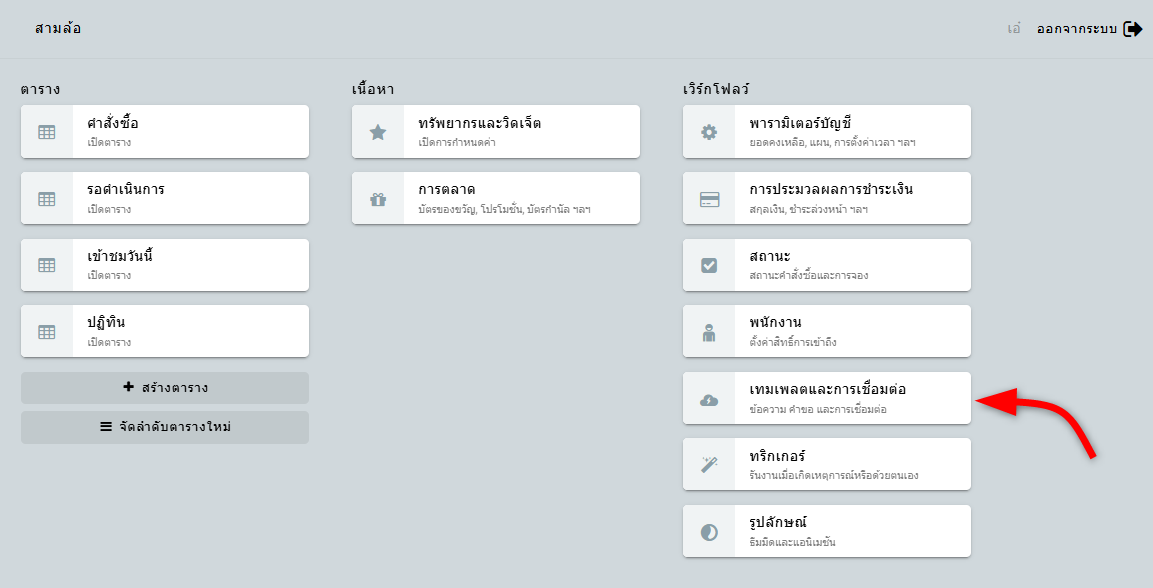The height and width of the screenshot is (588, 1153).
Task: Click the star icon for ทรัพยากรและวิดเจ็ต
Action: coord(378,132)
